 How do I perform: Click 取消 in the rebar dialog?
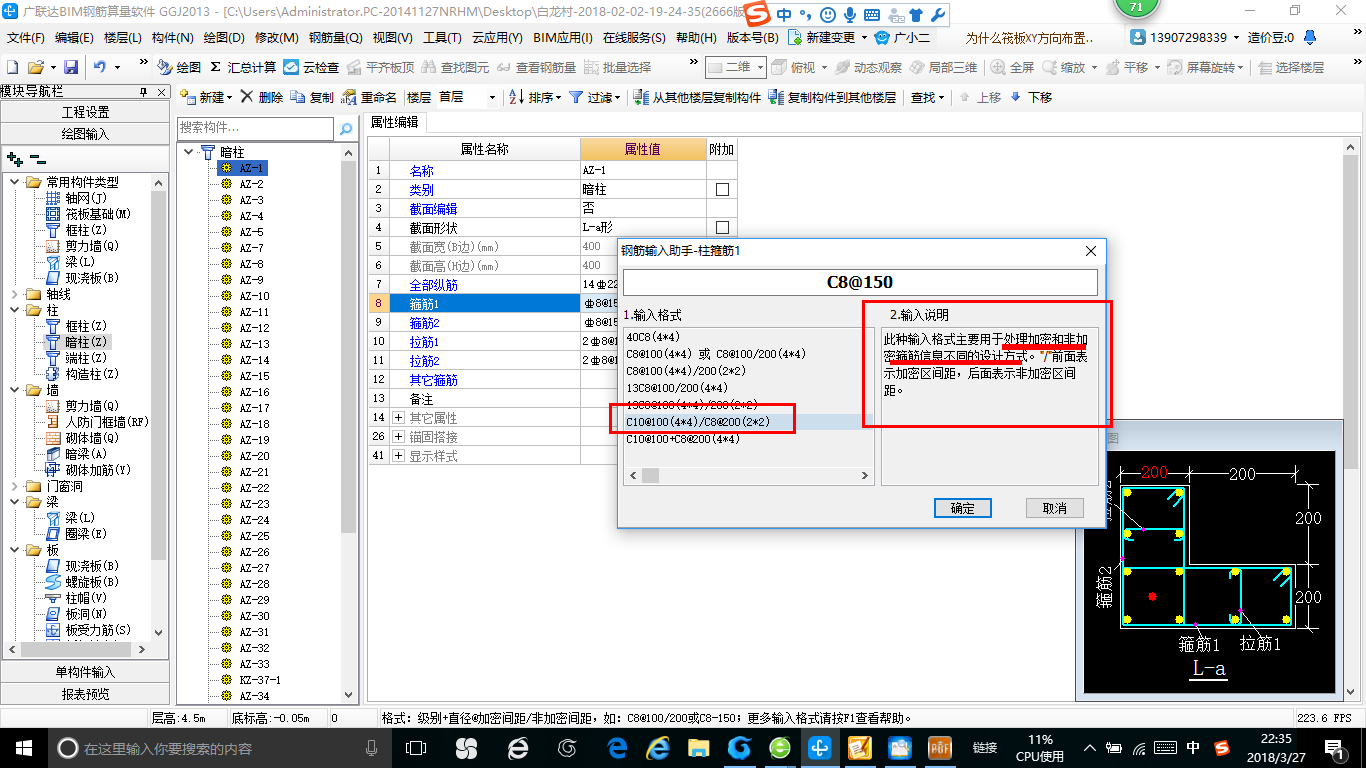tap(1055, 508)
